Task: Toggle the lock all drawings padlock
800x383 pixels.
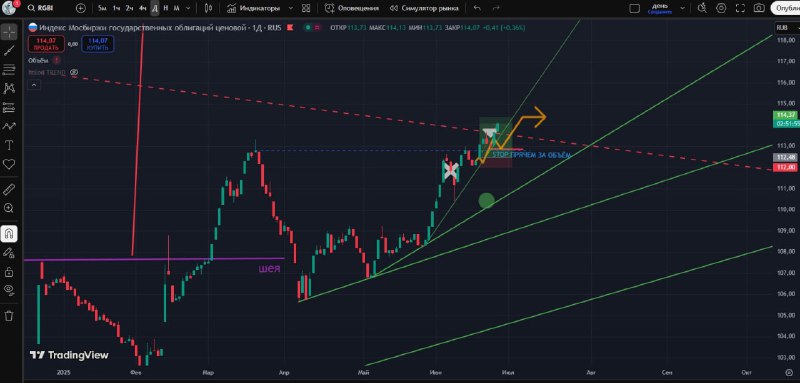Action: (9, 272)
